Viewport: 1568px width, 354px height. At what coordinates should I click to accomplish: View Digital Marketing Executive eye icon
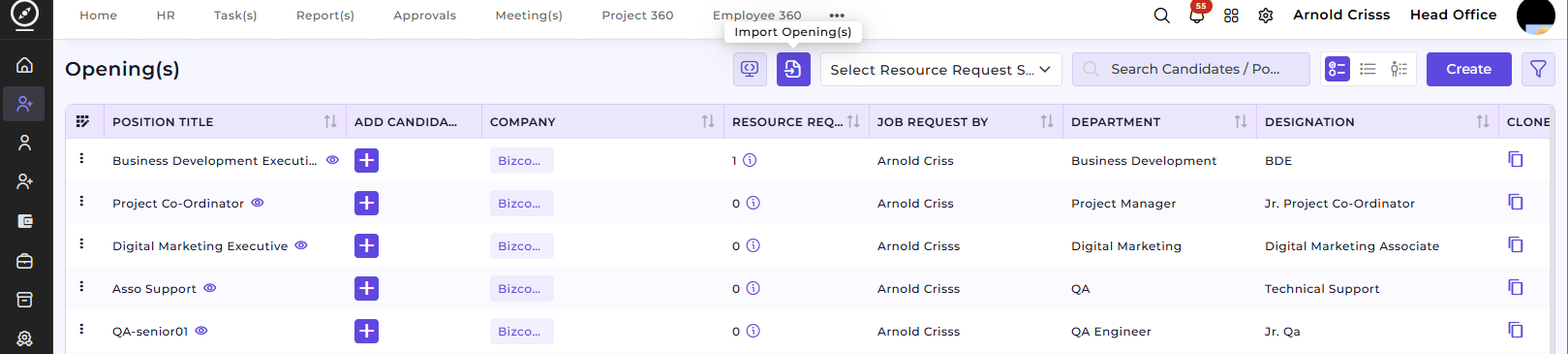[x=301, y=245]
